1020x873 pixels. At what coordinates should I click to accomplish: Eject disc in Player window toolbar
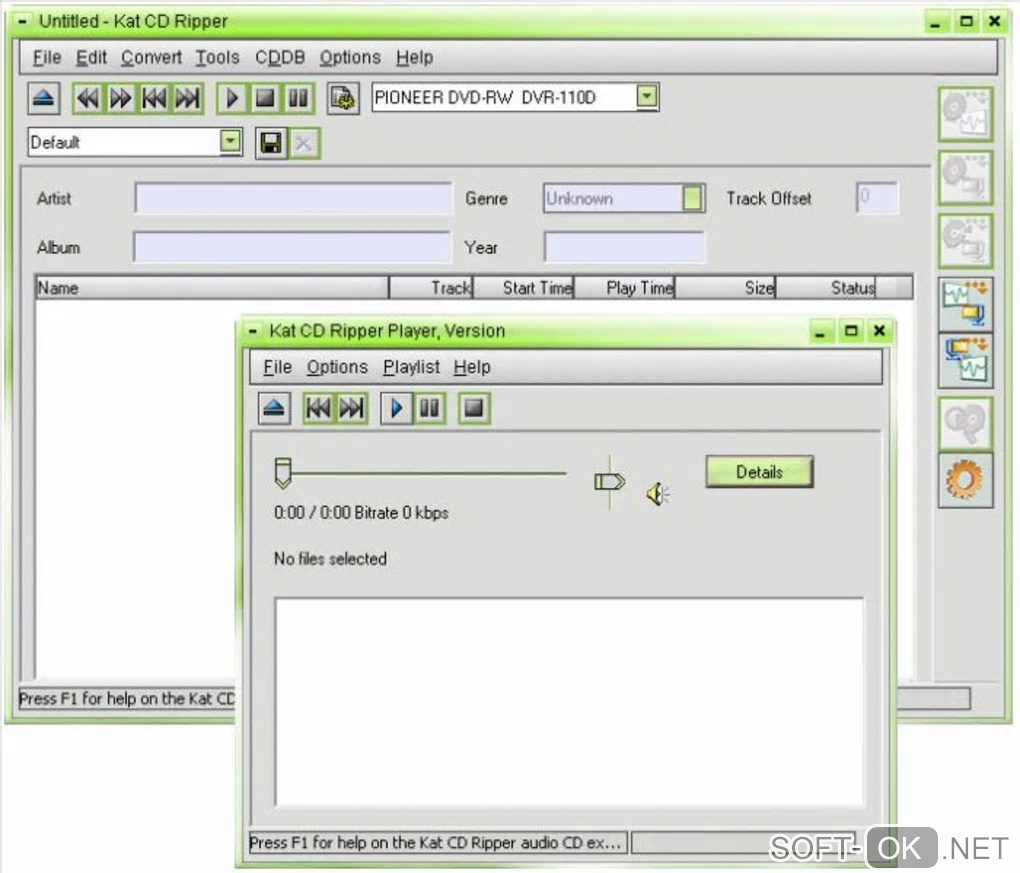(274, 409)
